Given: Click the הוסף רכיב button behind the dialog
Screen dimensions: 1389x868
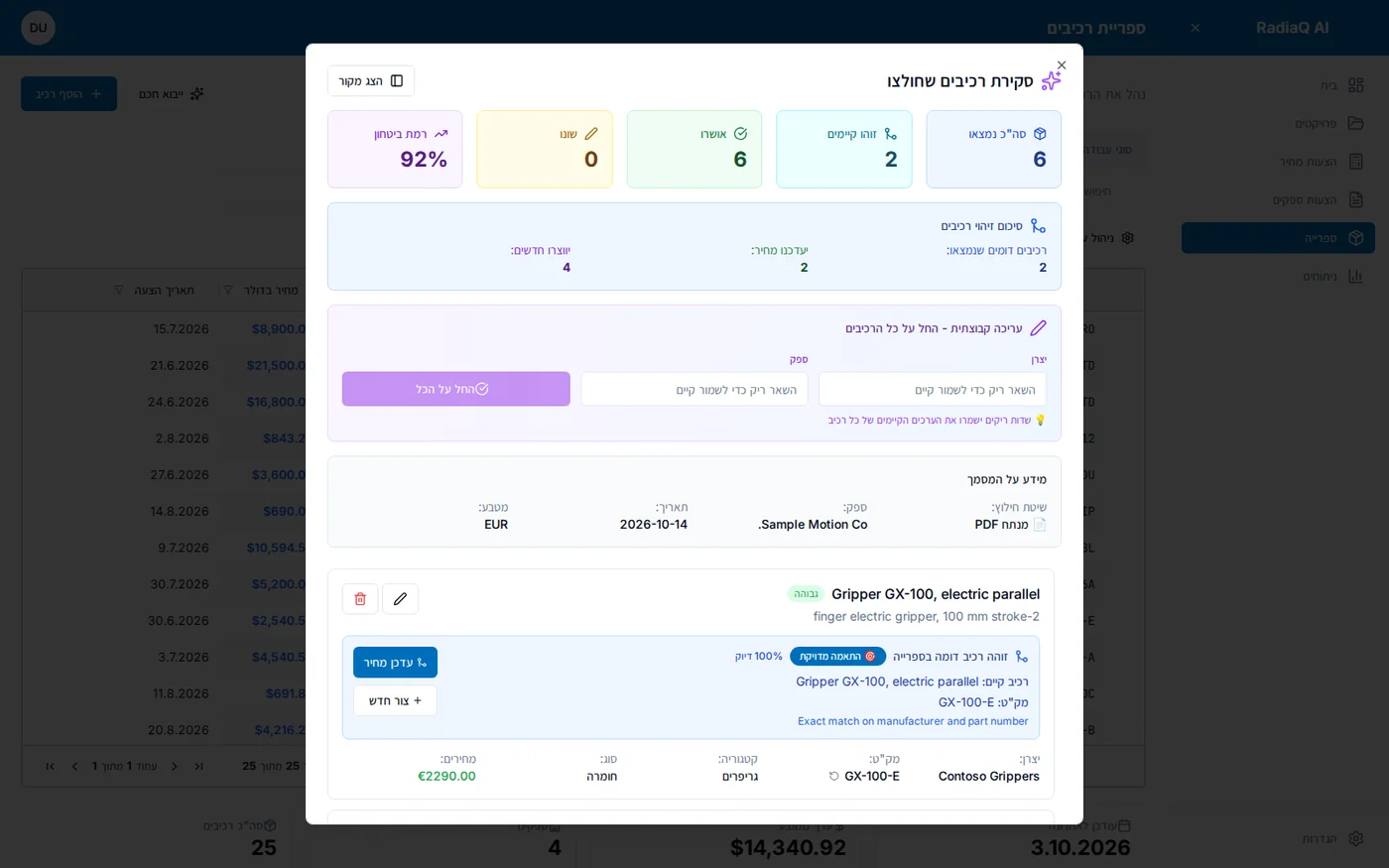Looking at the screenshot, I should pyautogui.click(x=68, y=94).
